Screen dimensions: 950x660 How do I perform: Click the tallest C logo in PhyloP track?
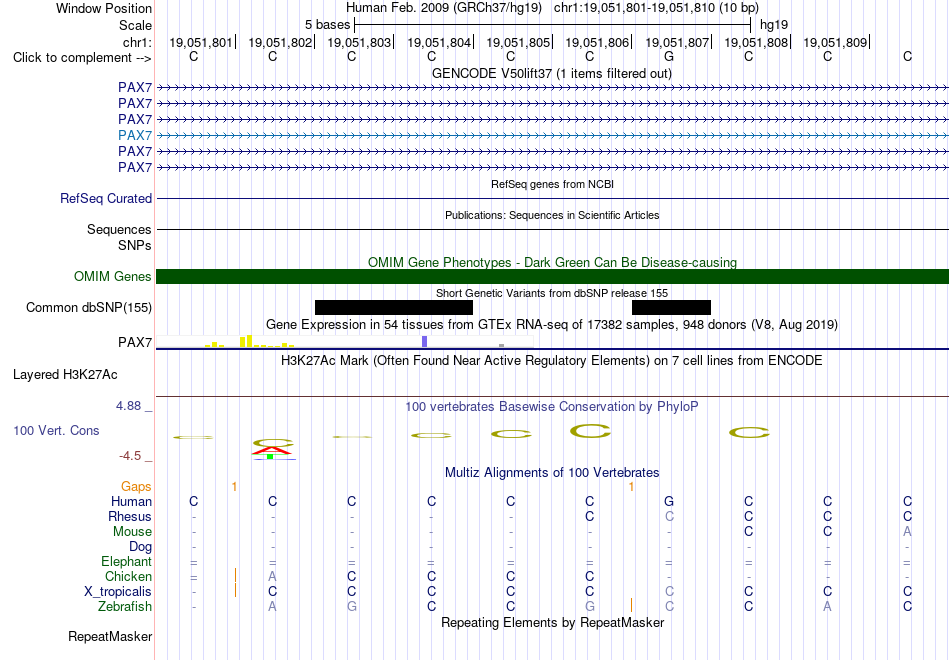click(591, 431)
